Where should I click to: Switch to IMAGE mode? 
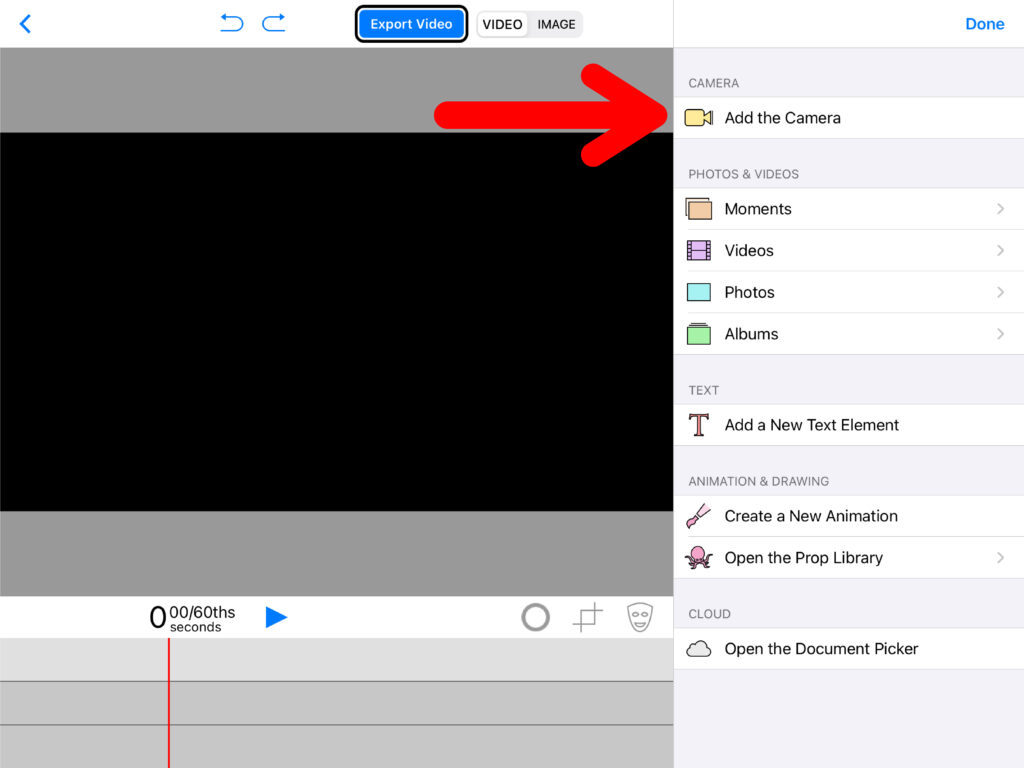556,24
